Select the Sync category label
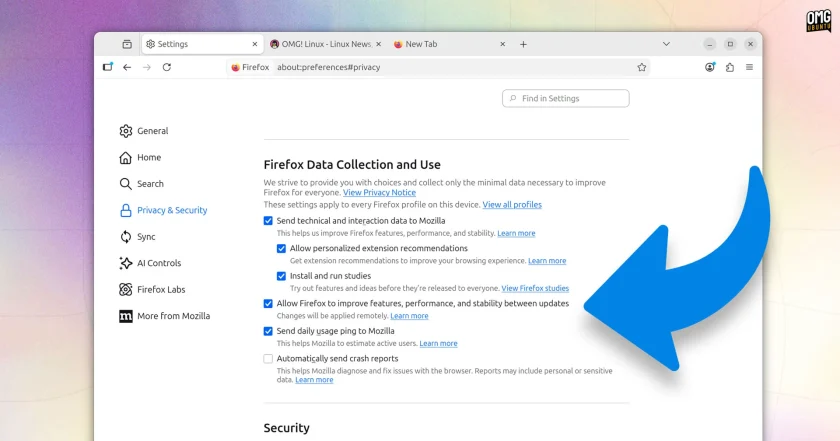 pyautogui.click(x=146, y=237)
